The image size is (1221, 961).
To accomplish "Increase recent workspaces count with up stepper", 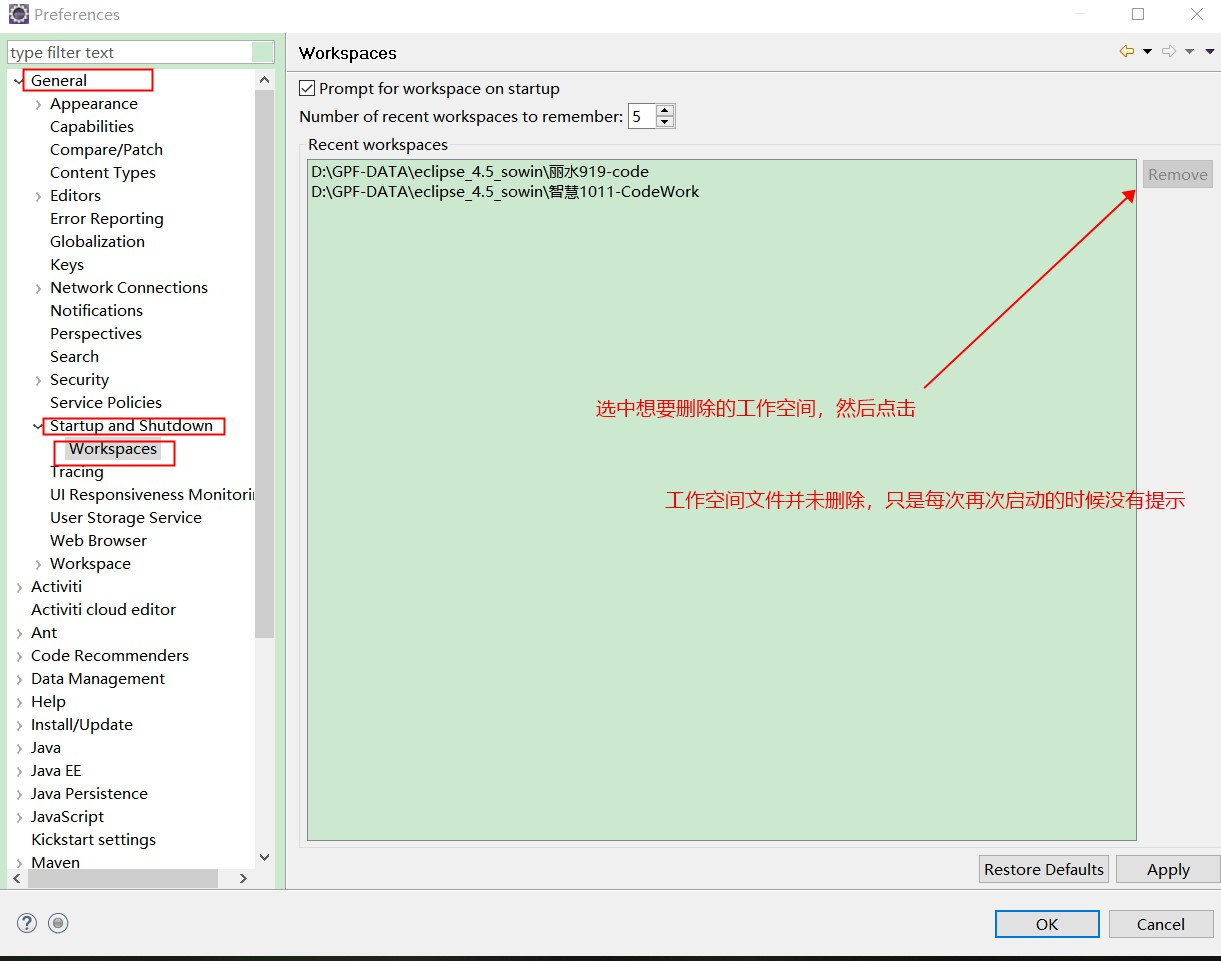I will click(666, 110).
